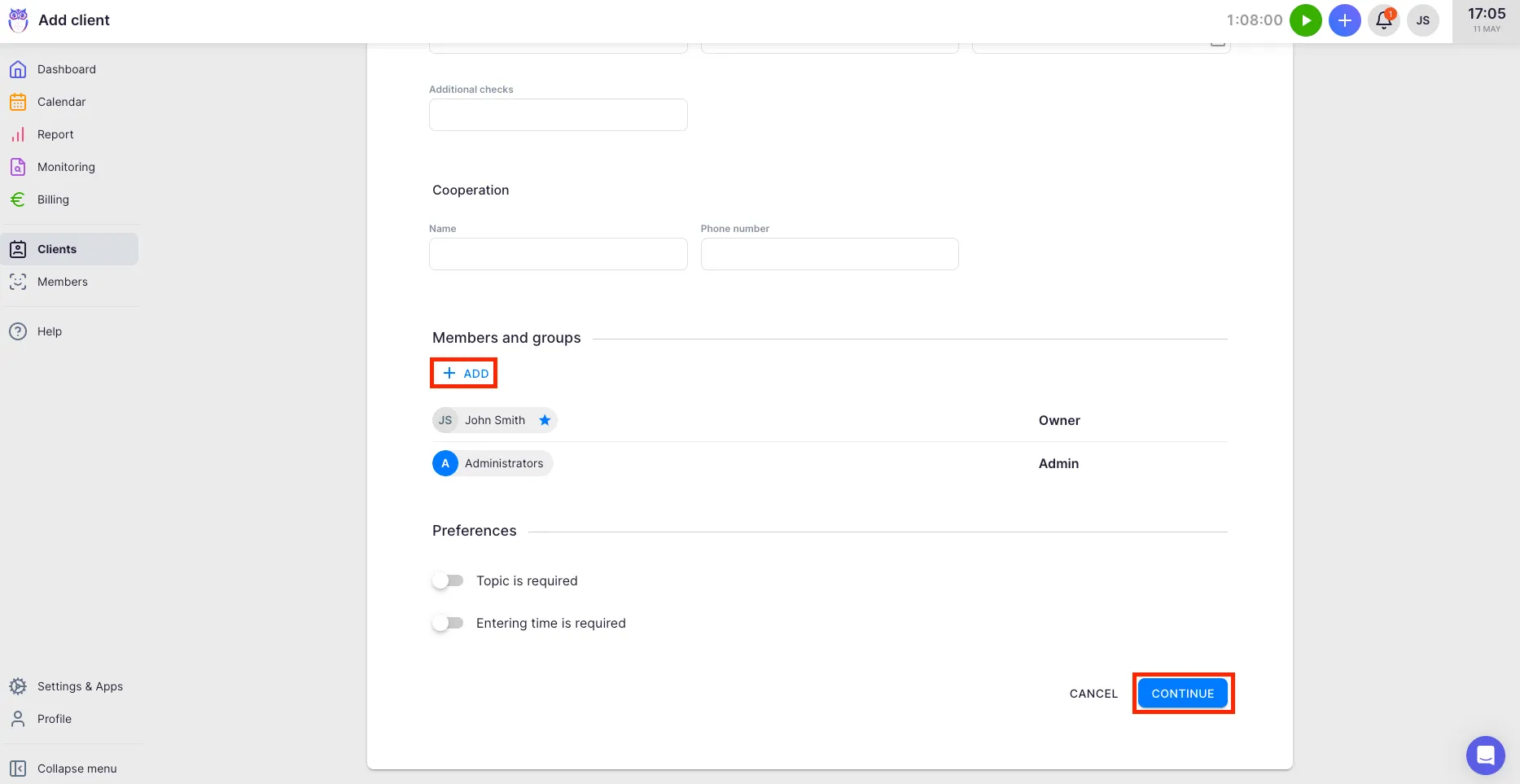
Task: Toggle Entering time is required
Action: tap(448, 623)
